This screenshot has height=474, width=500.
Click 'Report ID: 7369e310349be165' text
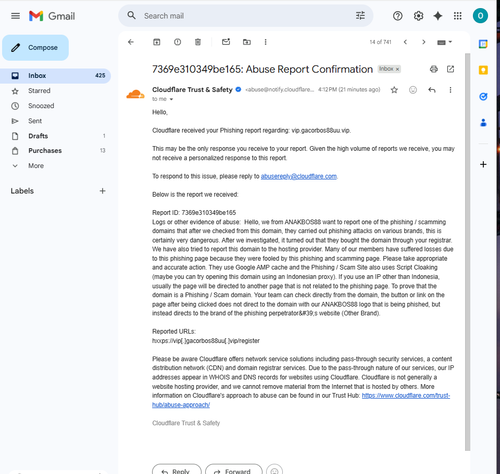[x=194, y=213]
